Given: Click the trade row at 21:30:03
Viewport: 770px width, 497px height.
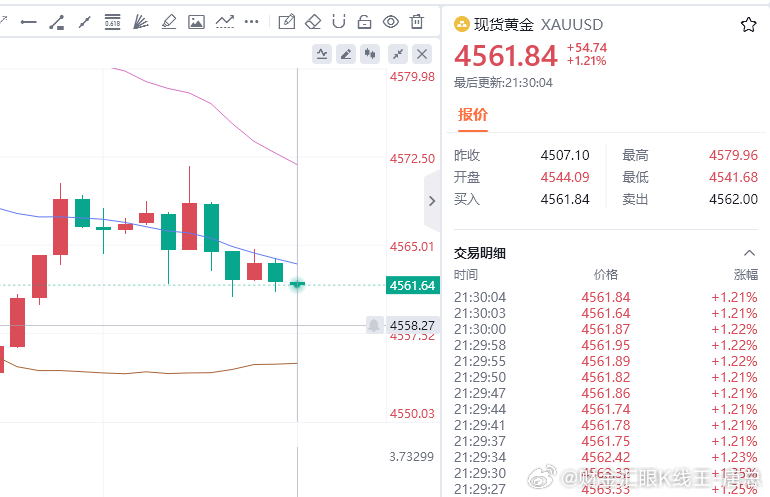Looking at the screenshot, I should click(605, 313).
